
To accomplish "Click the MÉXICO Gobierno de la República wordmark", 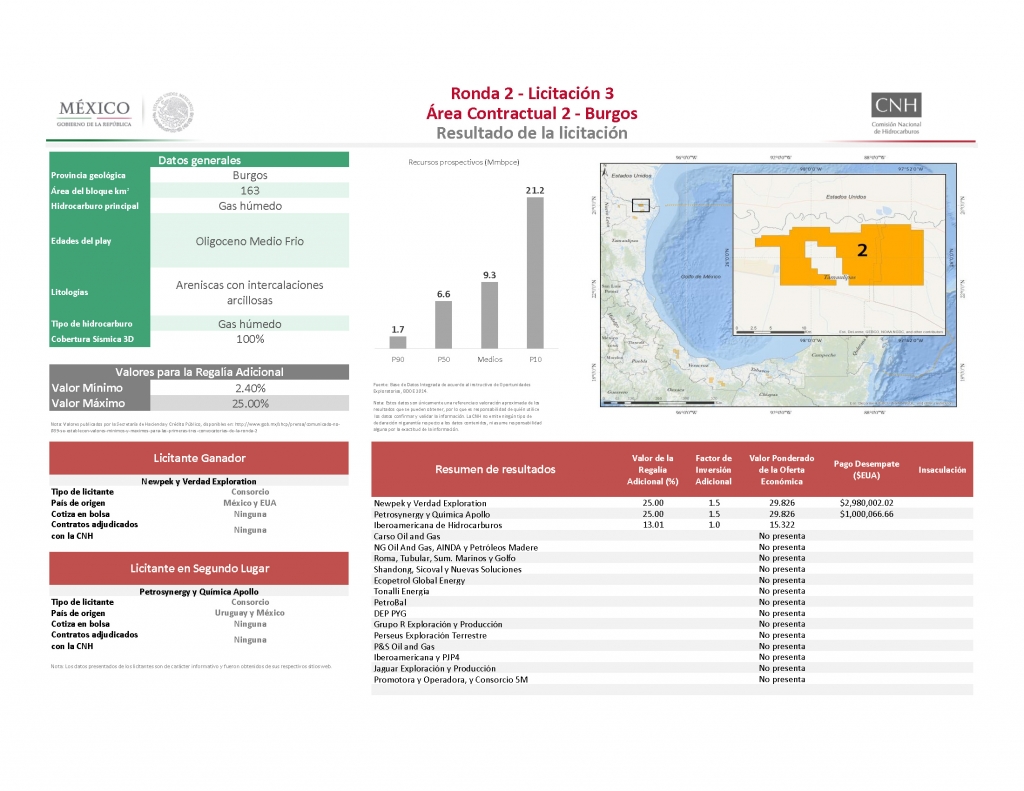I will point(94,112).
